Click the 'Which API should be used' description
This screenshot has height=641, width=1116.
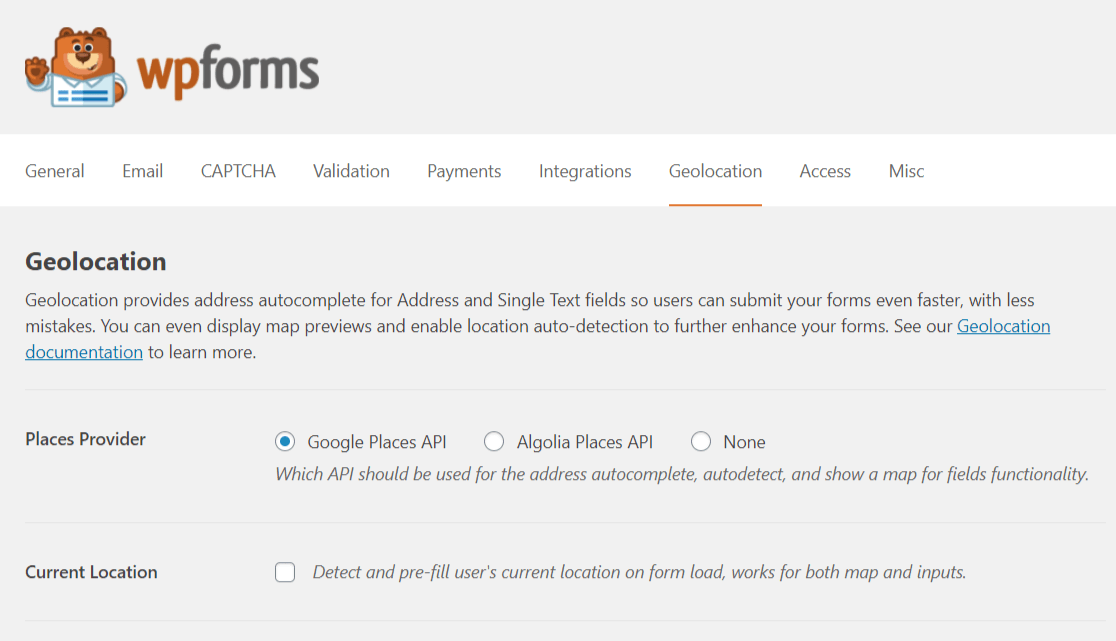click(x=682, y=474)
